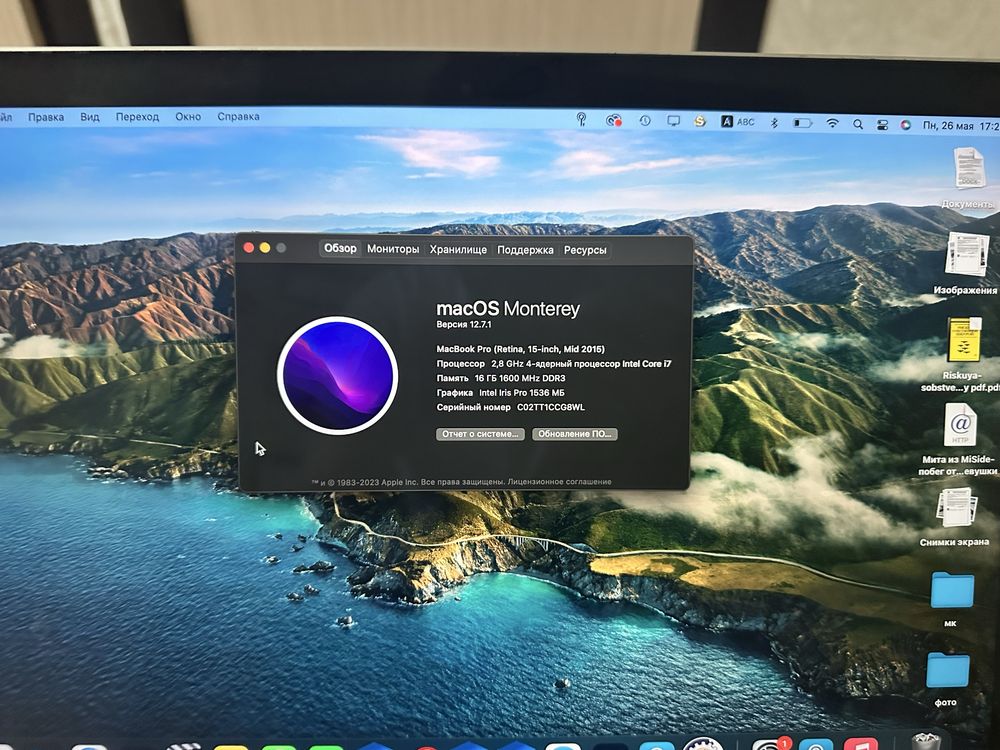Click the Версия 12.7.1 text
Image resolution: width=1000 pixels, height=750 pixels.
tap(464, 325)
